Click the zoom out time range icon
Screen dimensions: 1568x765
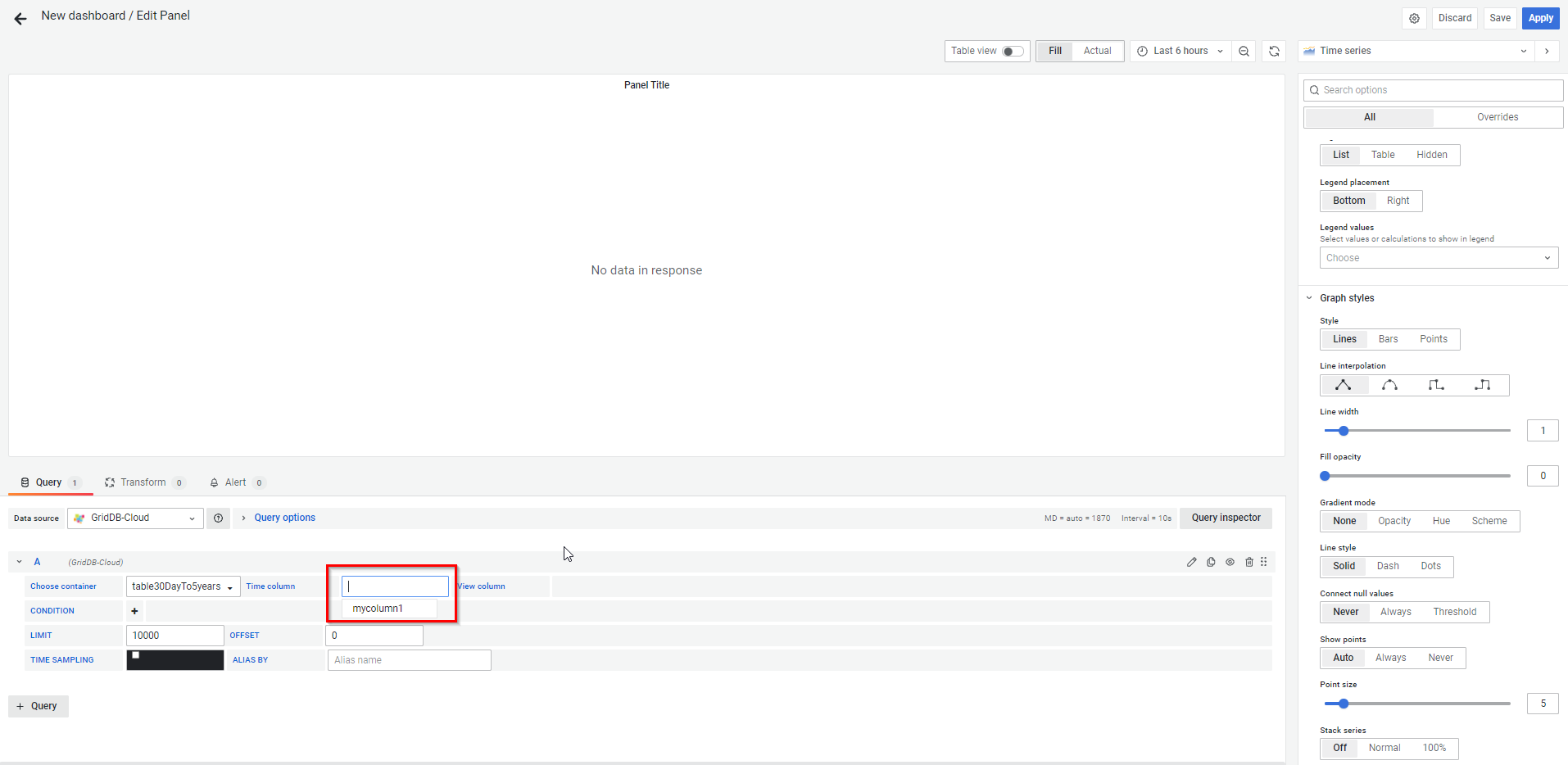pos(1244,52)
